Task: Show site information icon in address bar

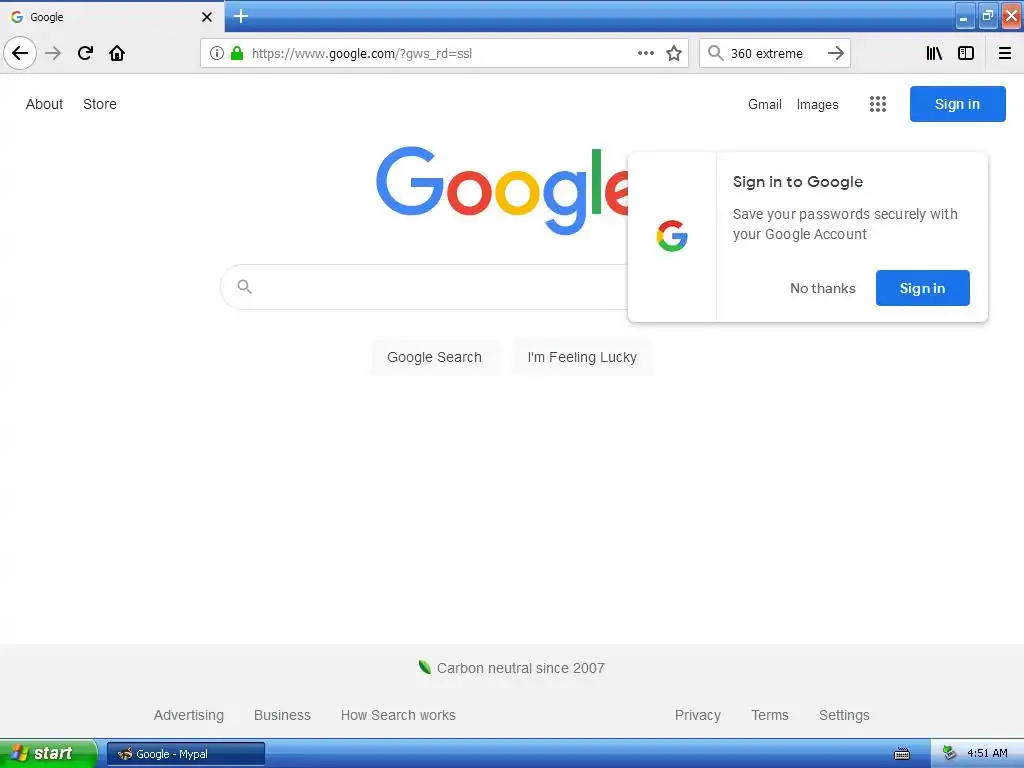Action: [x=217, y=53]
